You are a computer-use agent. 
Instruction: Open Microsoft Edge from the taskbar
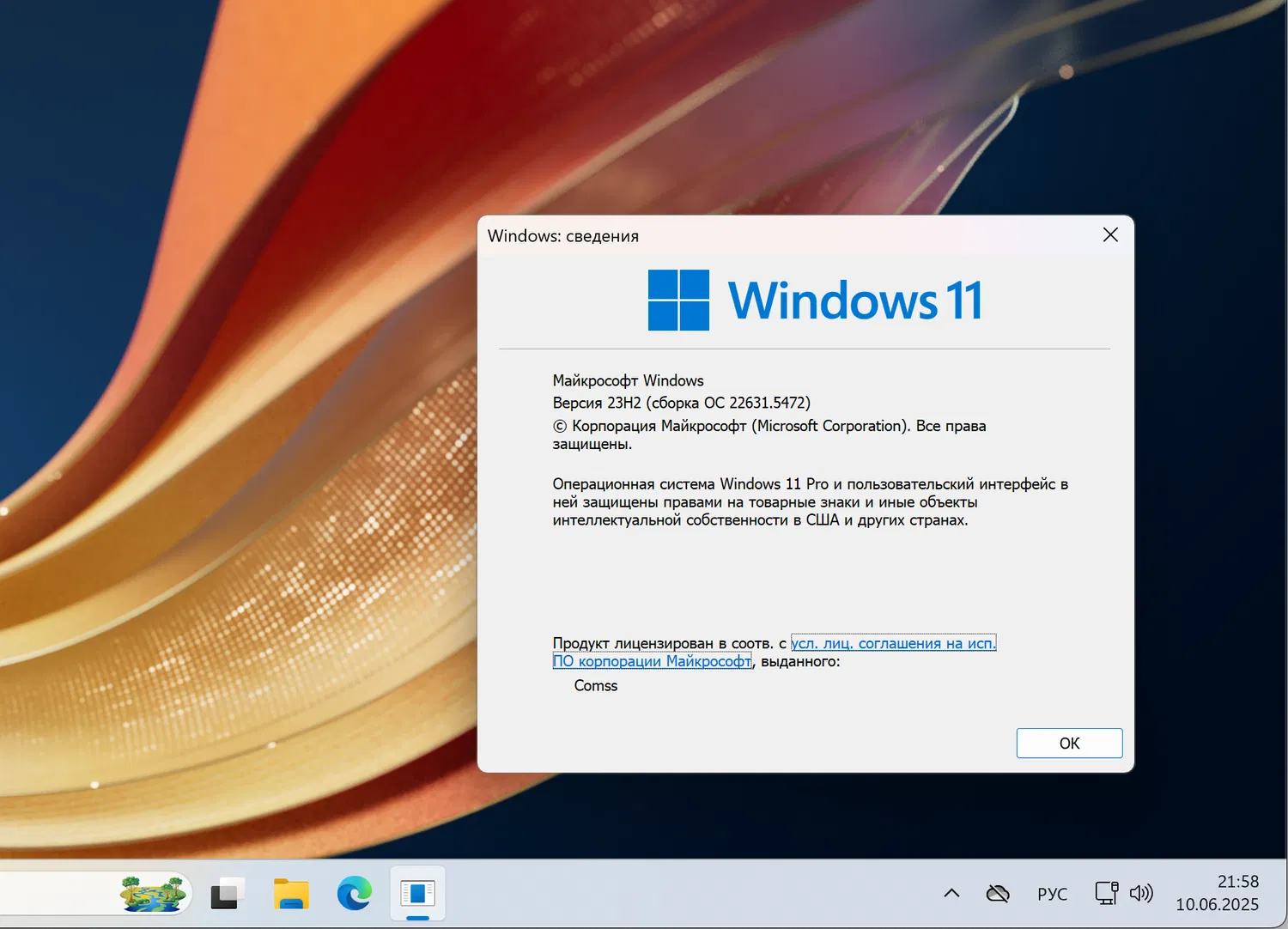[354, 894]
